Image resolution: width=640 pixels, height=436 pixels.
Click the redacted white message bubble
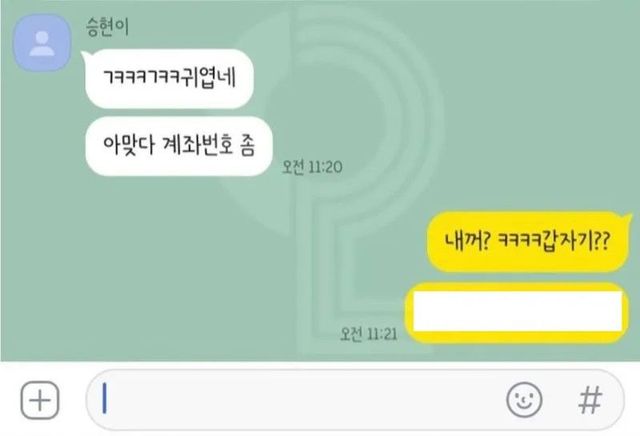[x=517, y=312]
